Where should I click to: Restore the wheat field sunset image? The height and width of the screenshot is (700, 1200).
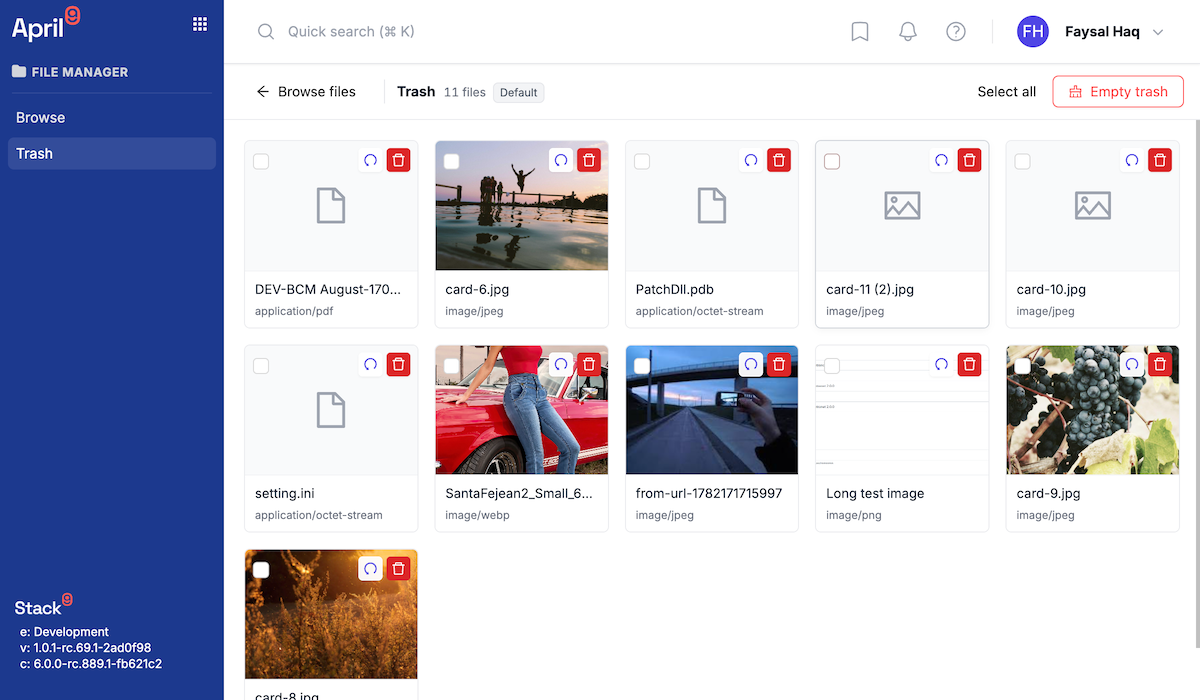[371, 568]
